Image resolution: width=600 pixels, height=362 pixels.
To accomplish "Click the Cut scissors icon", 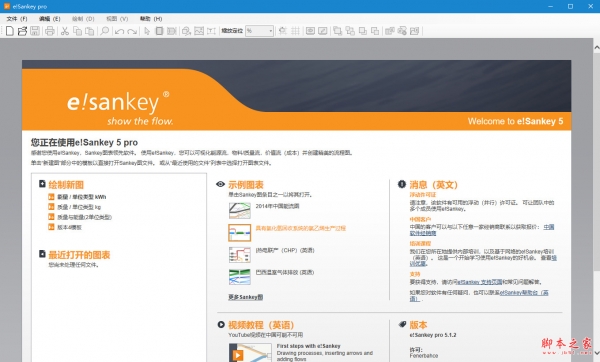I will click(x=65, y=31).
